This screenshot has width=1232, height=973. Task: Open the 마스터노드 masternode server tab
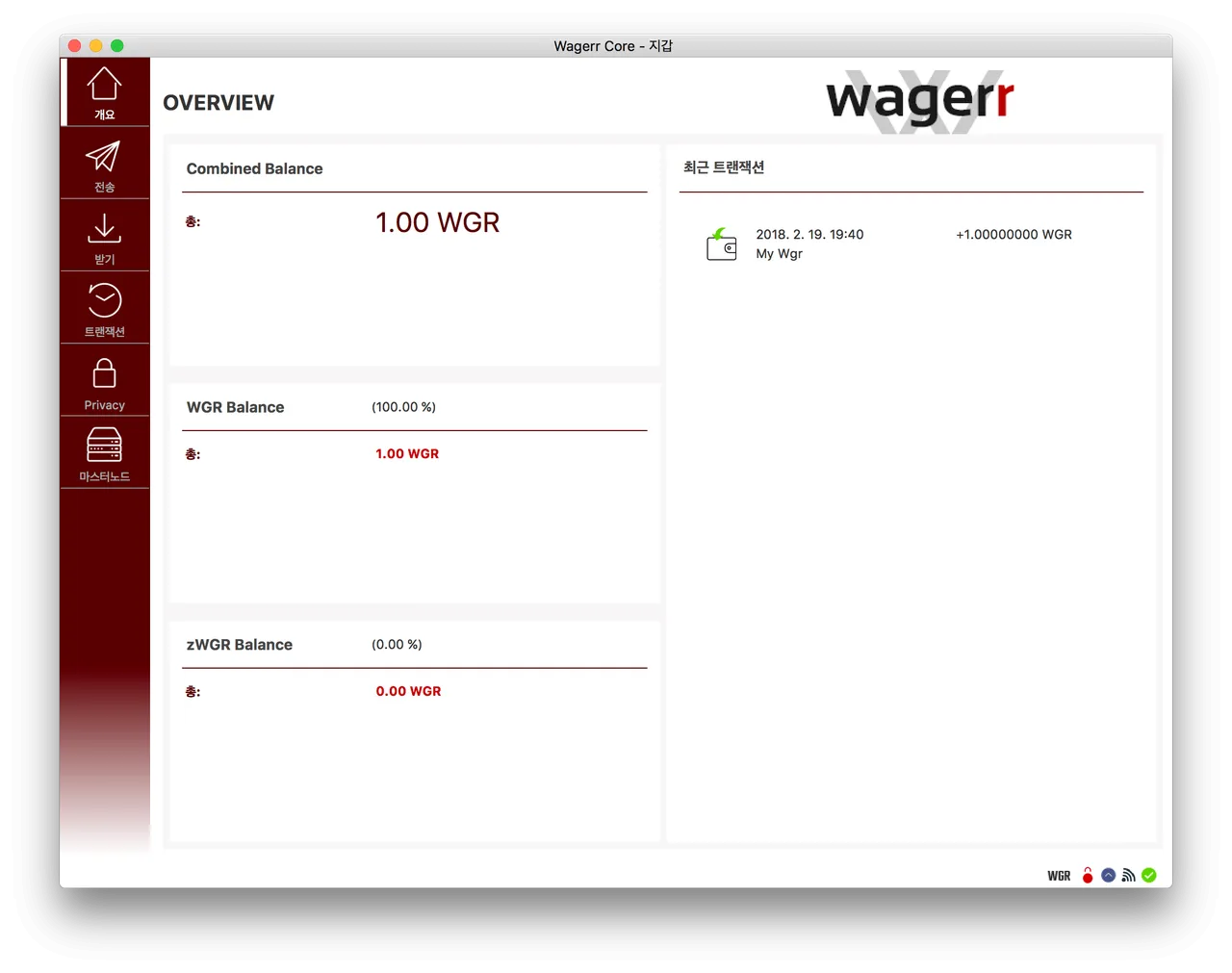point(105,453)
